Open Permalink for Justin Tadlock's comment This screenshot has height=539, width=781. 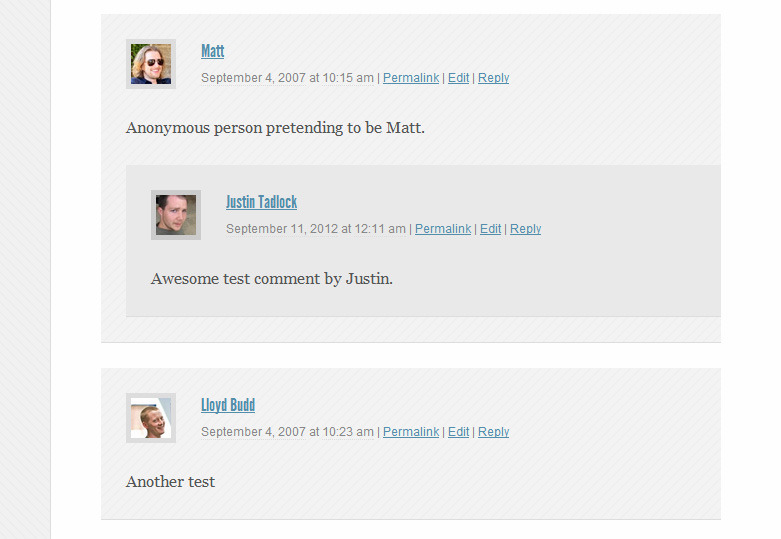[x=443, y=229]
